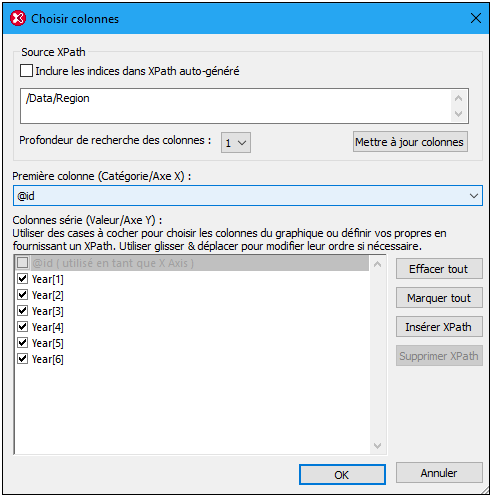The image size is (492, 497).
Task: Click the XPath field scroll up arrow
Action: pos(459,98)
